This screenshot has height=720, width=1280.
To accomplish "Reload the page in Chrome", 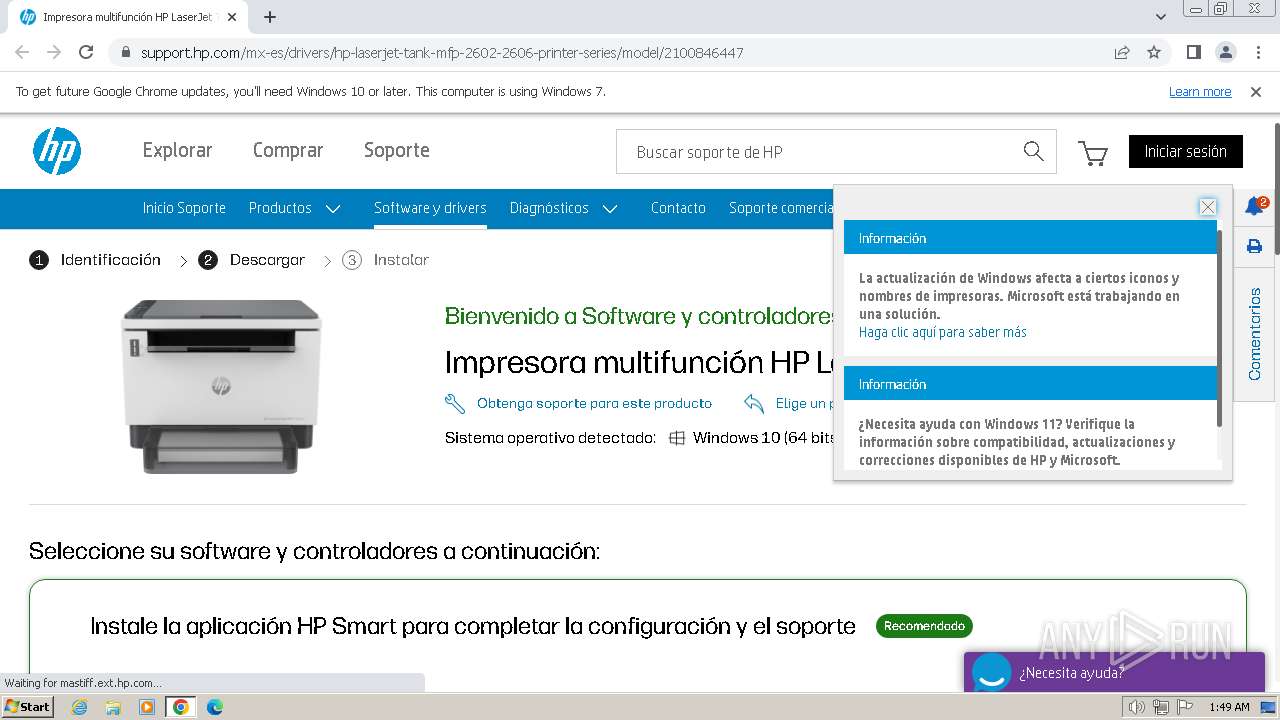I will coord(86,52).
